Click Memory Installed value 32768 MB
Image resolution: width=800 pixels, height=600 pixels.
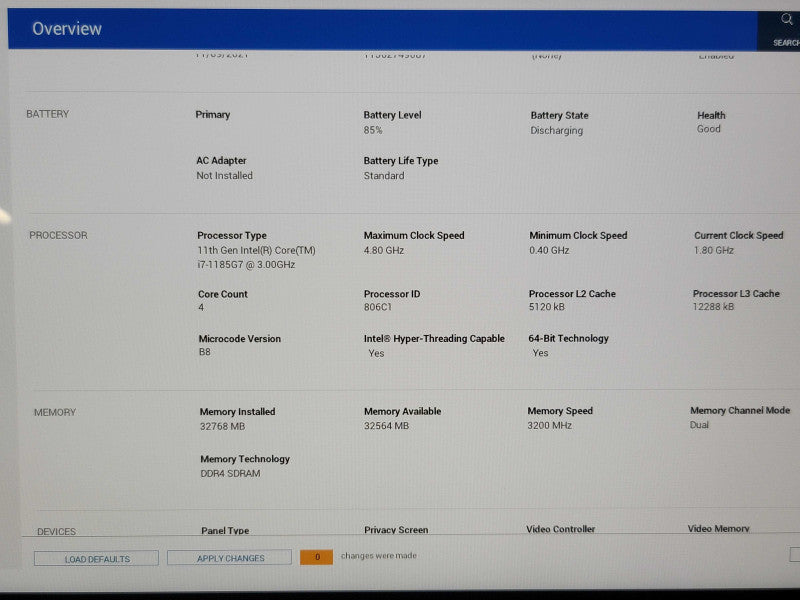tap(222, 427)
